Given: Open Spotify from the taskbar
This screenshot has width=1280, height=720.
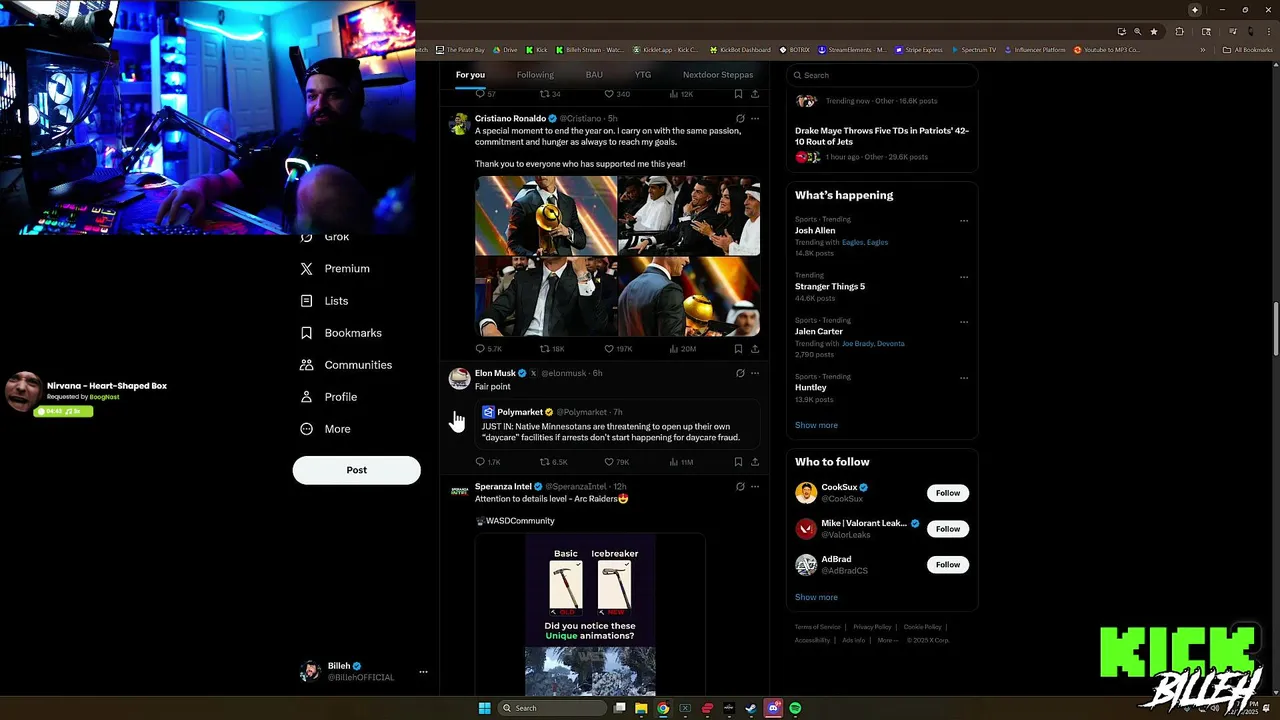Looking at the screenshot, I should pos(795,708).
